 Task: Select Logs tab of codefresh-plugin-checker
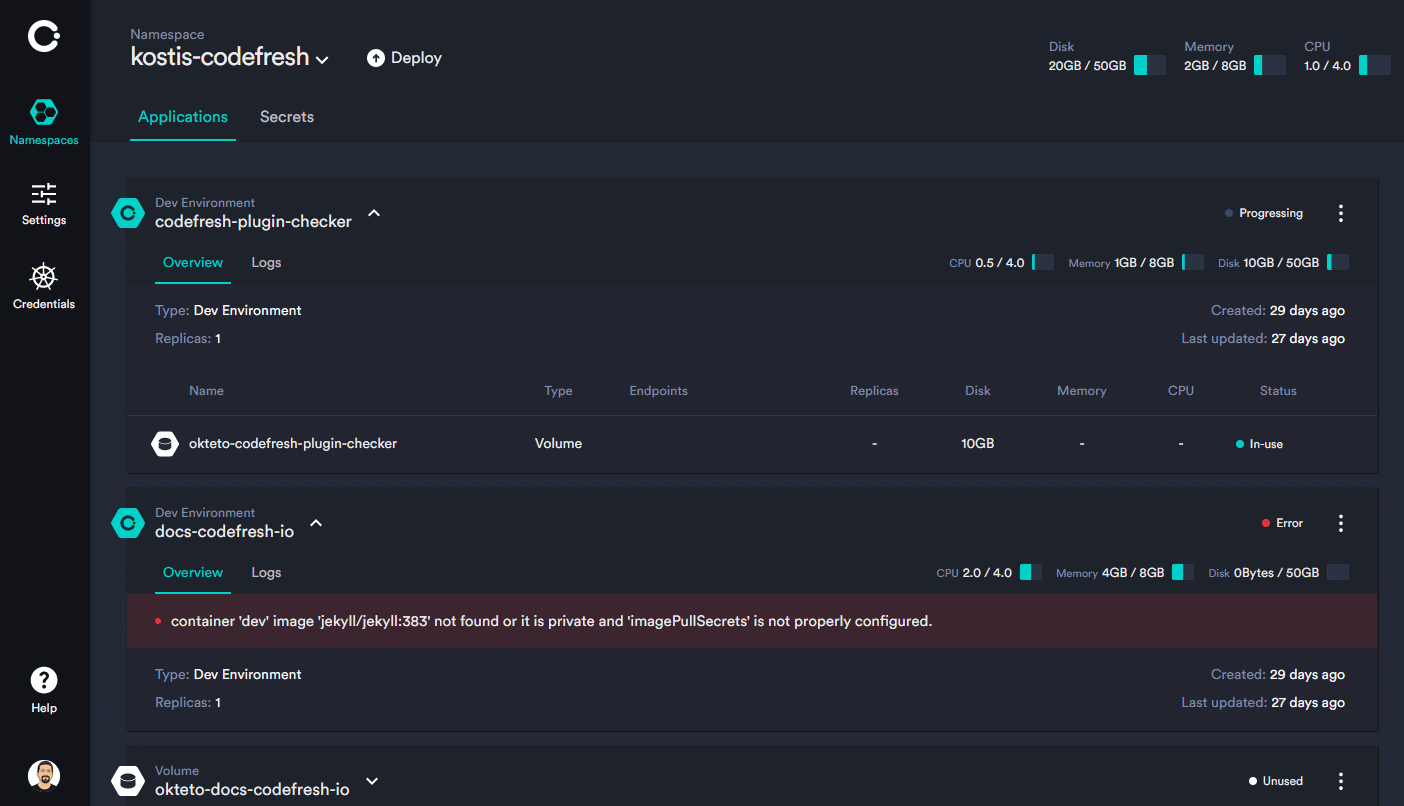click(x=266, y=263)
